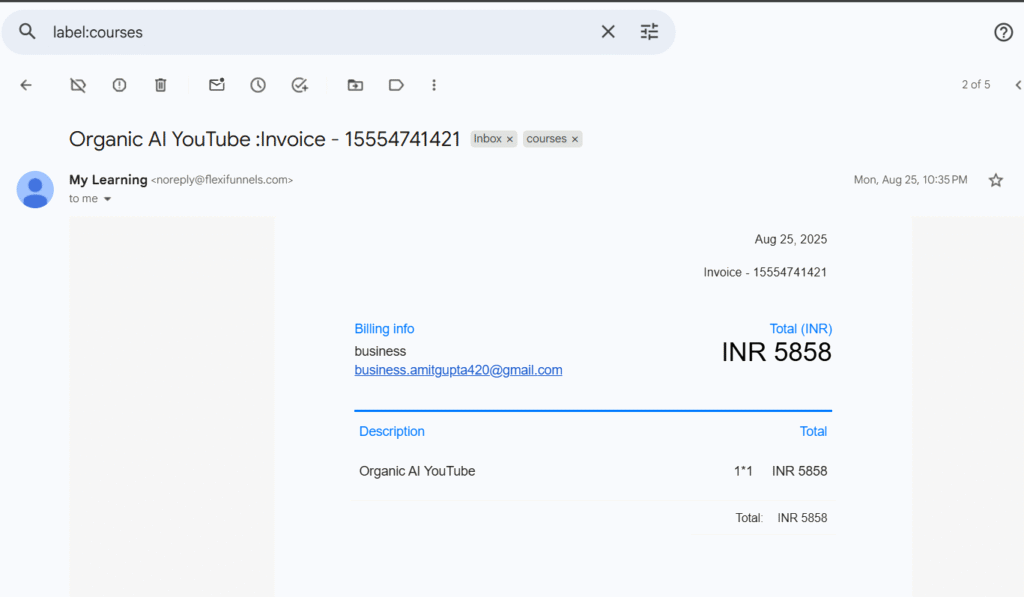1024x597 pixels.
Task: Report this email as spam
Action: (x=119, y=85)
